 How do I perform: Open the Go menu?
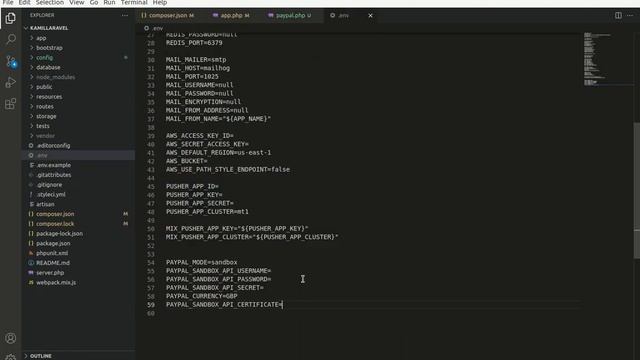point(94,2)
